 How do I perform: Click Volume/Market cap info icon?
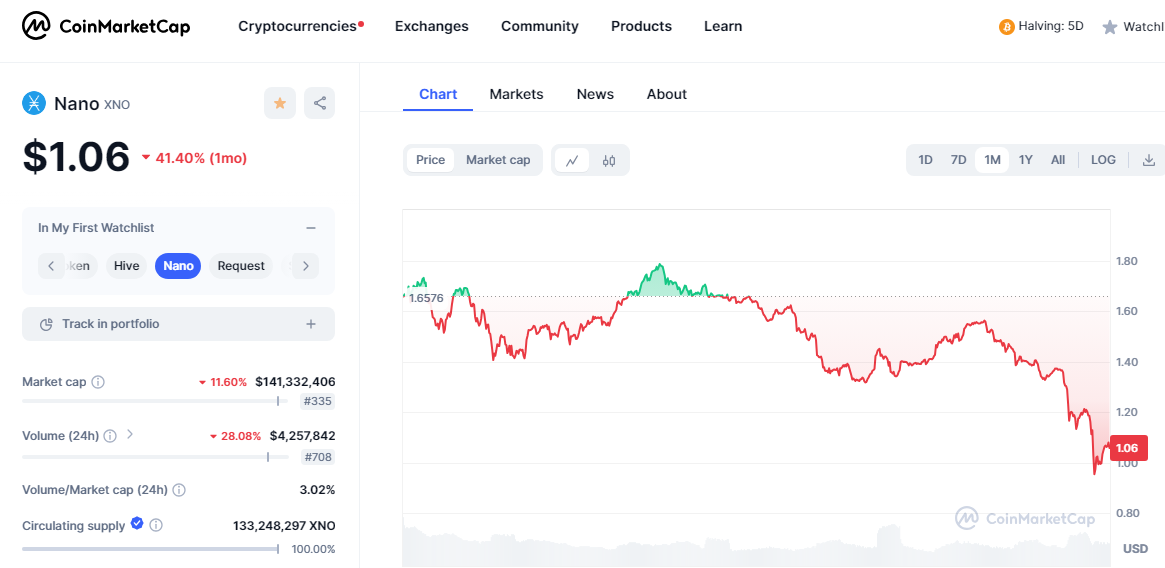tap(179, 490)
